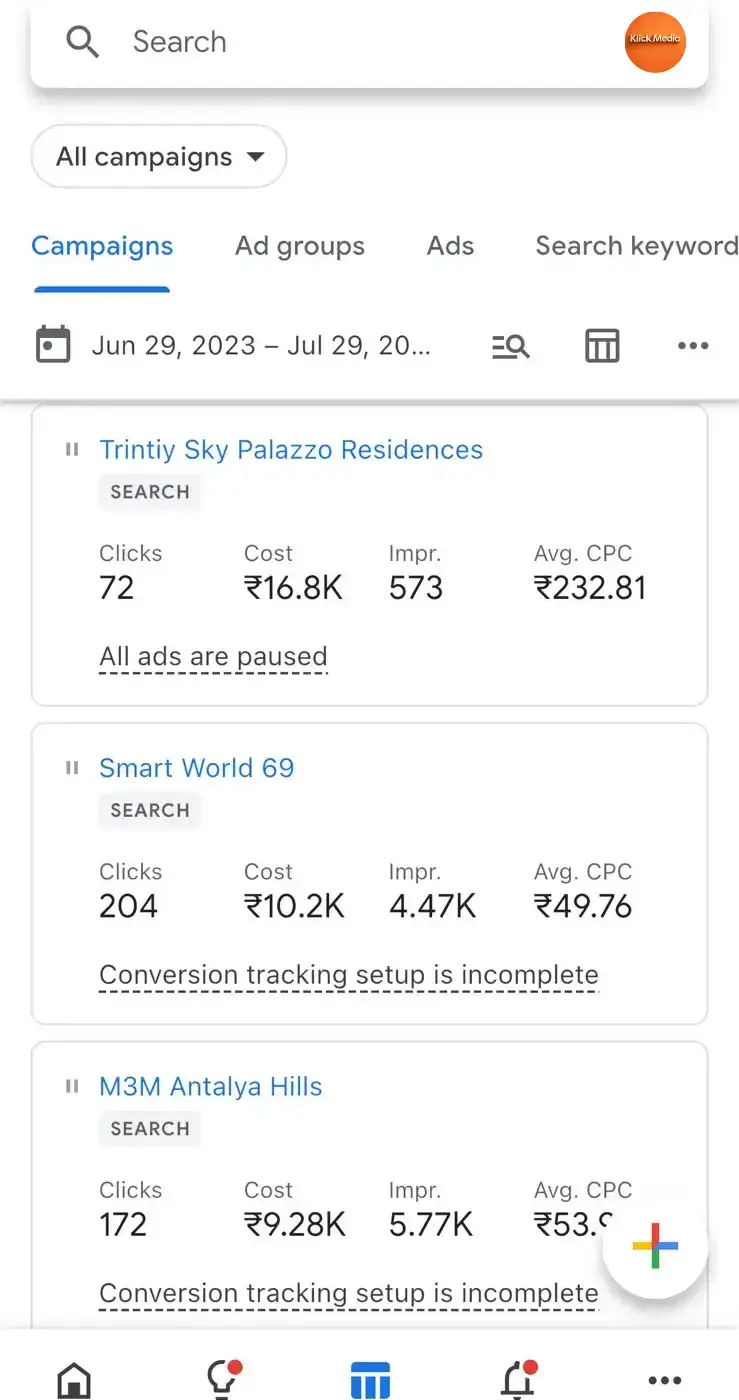
Task: Toggle pause status of Trintiy Sky Palazzo Residences
Action: click(x=72, y=450)
